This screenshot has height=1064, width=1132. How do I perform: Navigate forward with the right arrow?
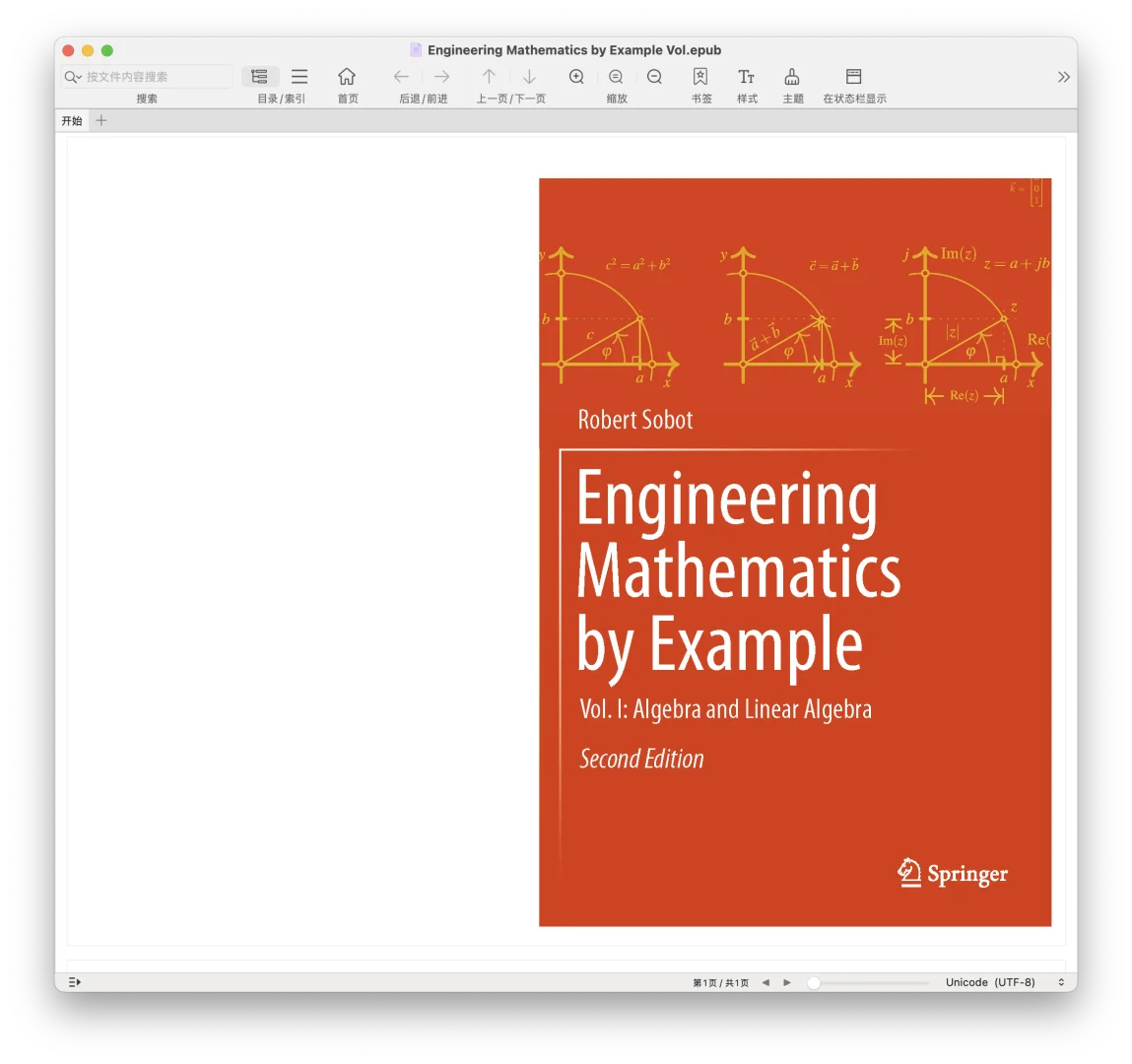(441, 77)
